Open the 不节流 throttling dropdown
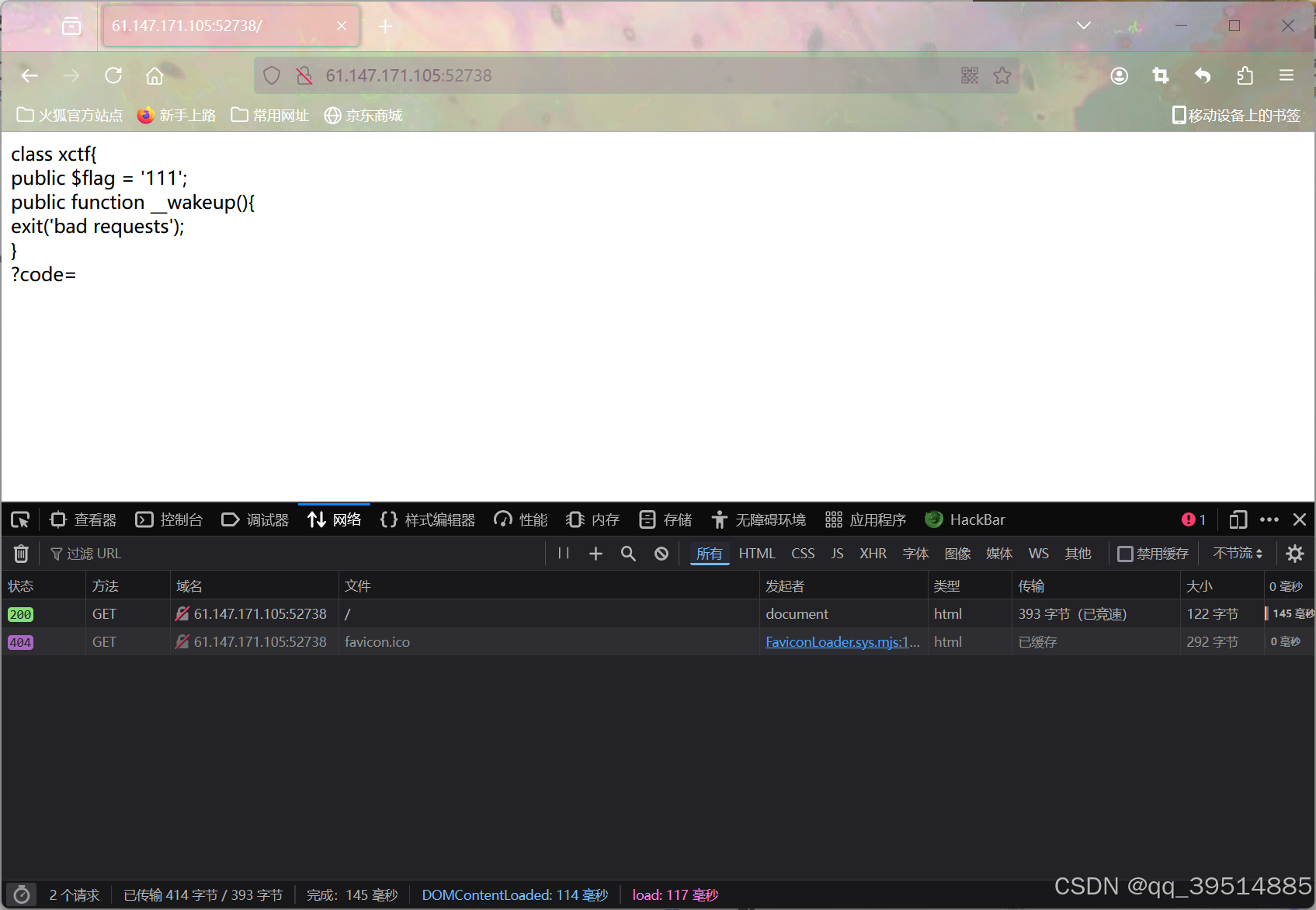This screenshot has width=1316, height=910. (1238, 554)
